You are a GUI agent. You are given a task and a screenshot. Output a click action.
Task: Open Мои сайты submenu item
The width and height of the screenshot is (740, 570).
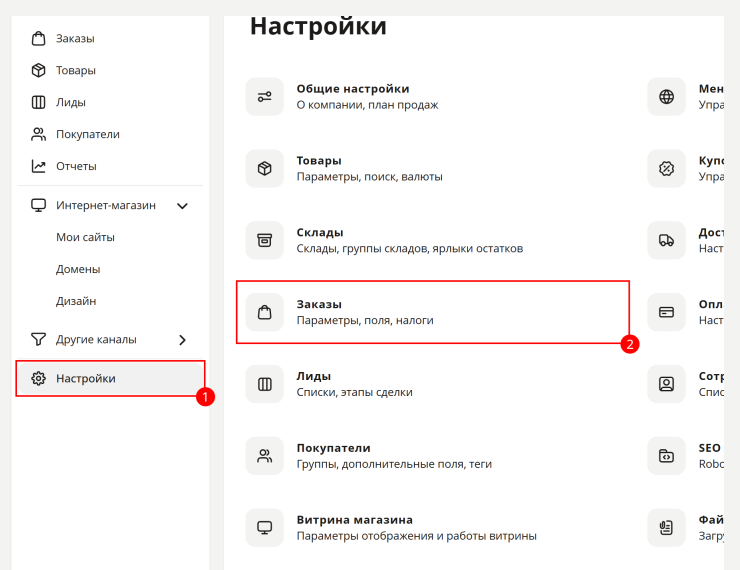pos(85,237)
